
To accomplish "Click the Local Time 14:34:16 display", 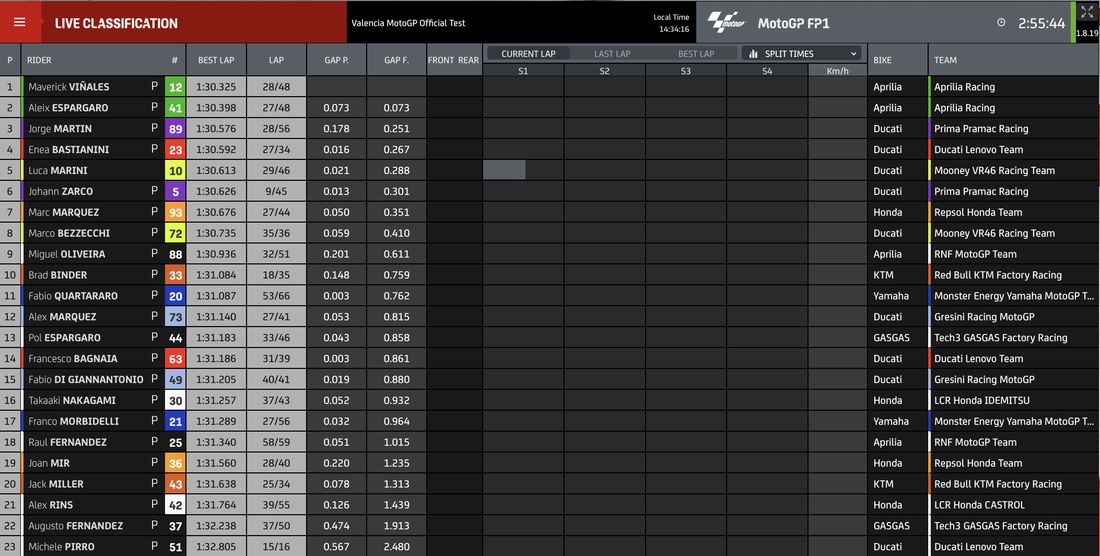I will coord(673,23).
